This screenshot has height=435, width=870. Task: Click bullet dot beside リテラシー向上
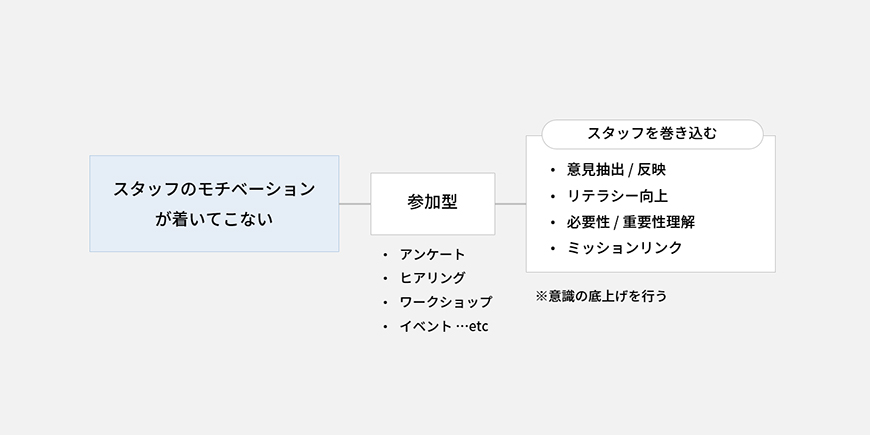[552, 196]
